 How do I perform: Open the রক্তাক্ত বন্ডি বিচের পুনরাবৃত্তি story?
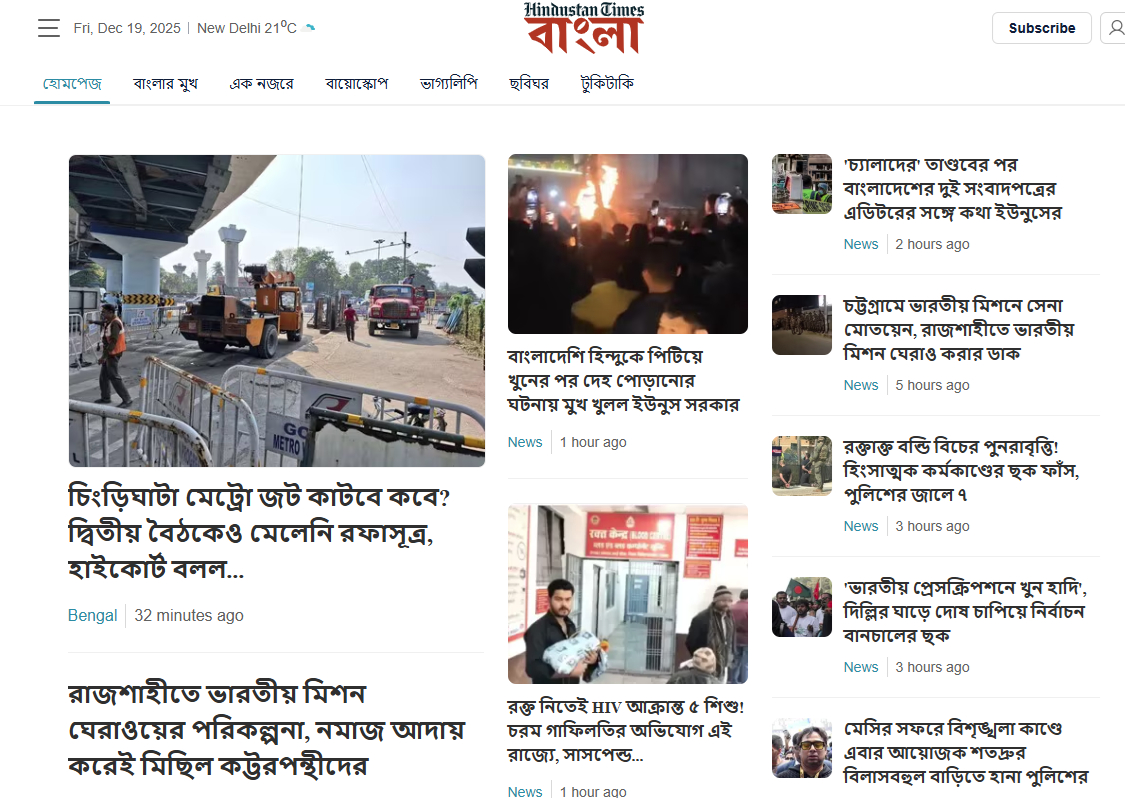pos(961,471)
